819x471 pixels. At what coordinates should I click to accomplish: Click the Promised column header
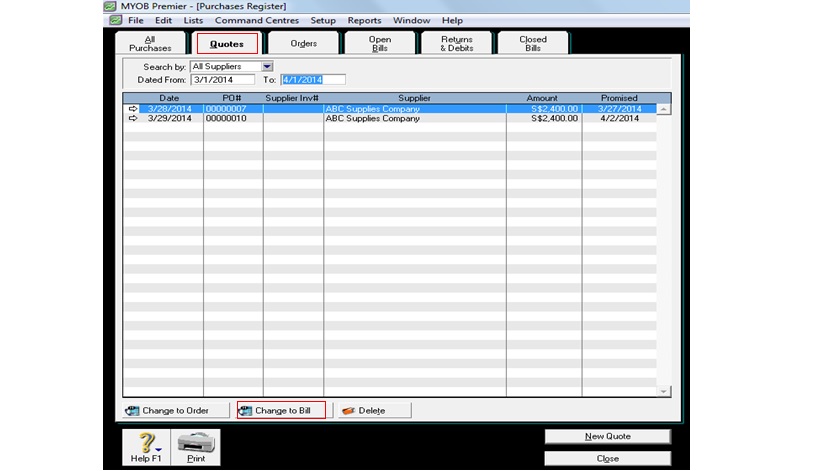point(619,98)
